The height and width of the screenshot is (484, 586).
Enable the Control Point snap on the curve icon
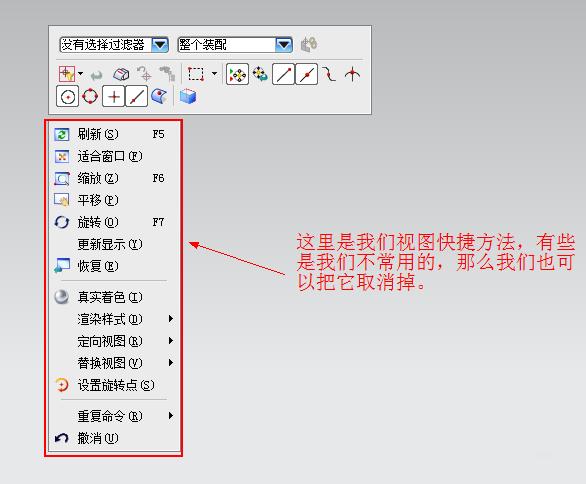(x=329, y=74)
